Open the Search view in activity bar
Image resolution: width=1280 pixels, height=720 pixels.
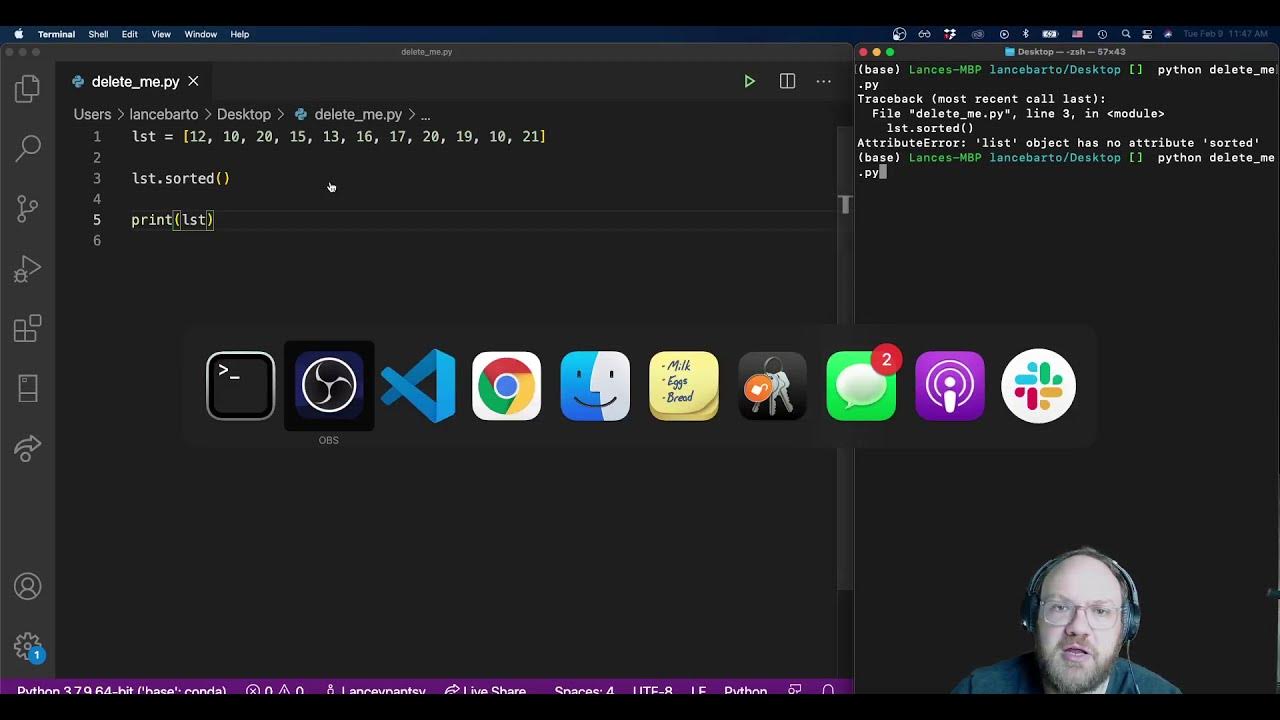tap(28, 149)
